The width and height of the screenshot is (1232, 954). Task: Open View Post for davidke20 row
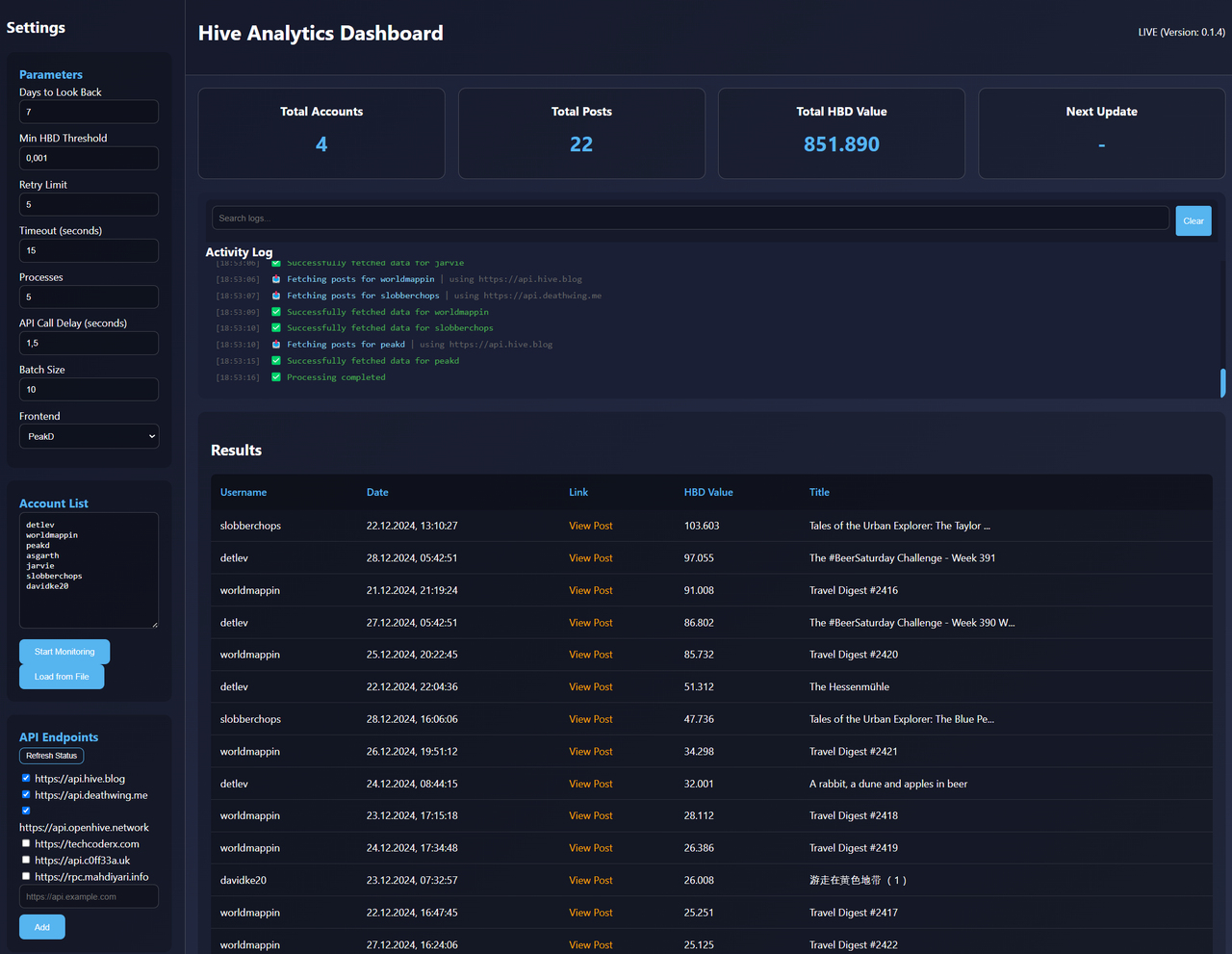(x=590, y=880)
